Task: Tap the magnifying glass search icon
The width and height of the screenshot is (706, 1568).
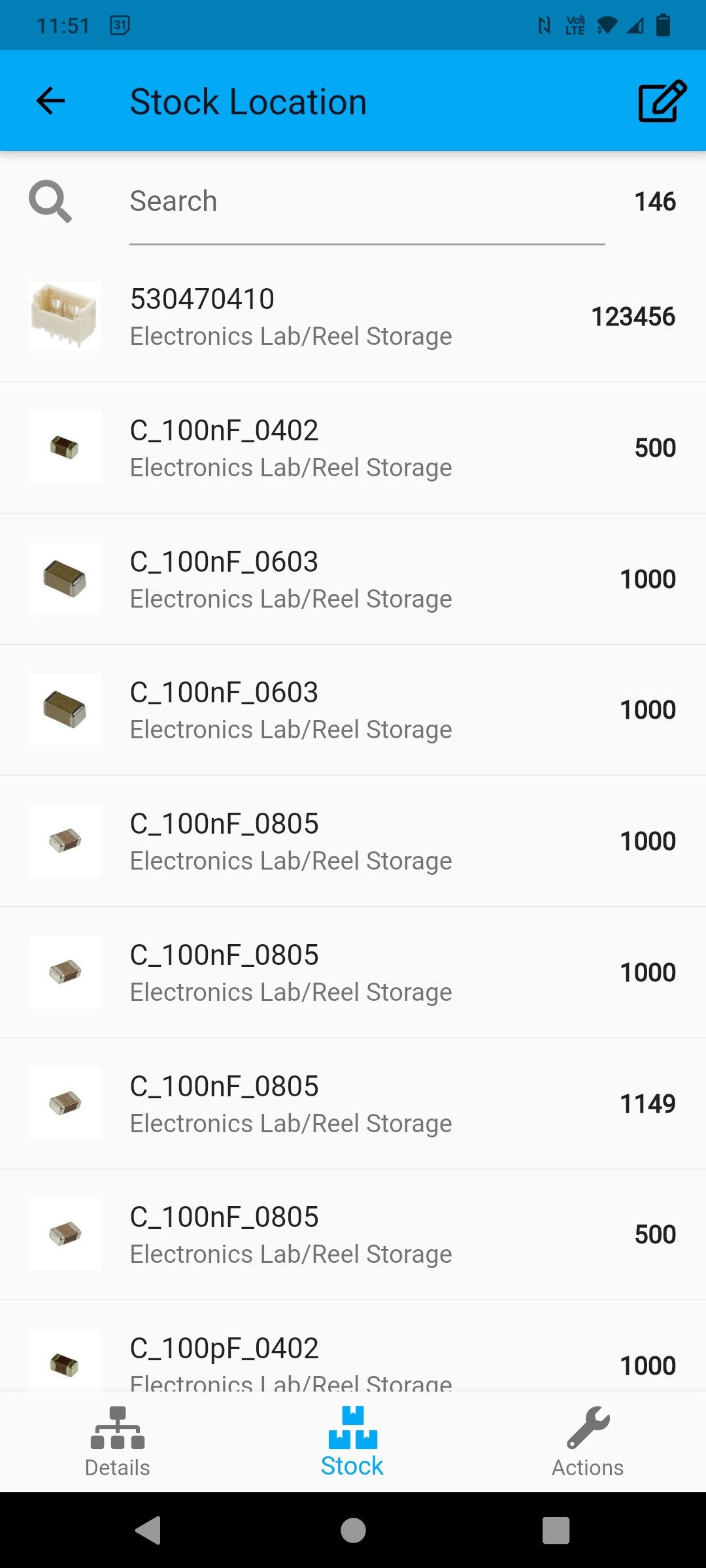Action: click(x=50, y=202)
